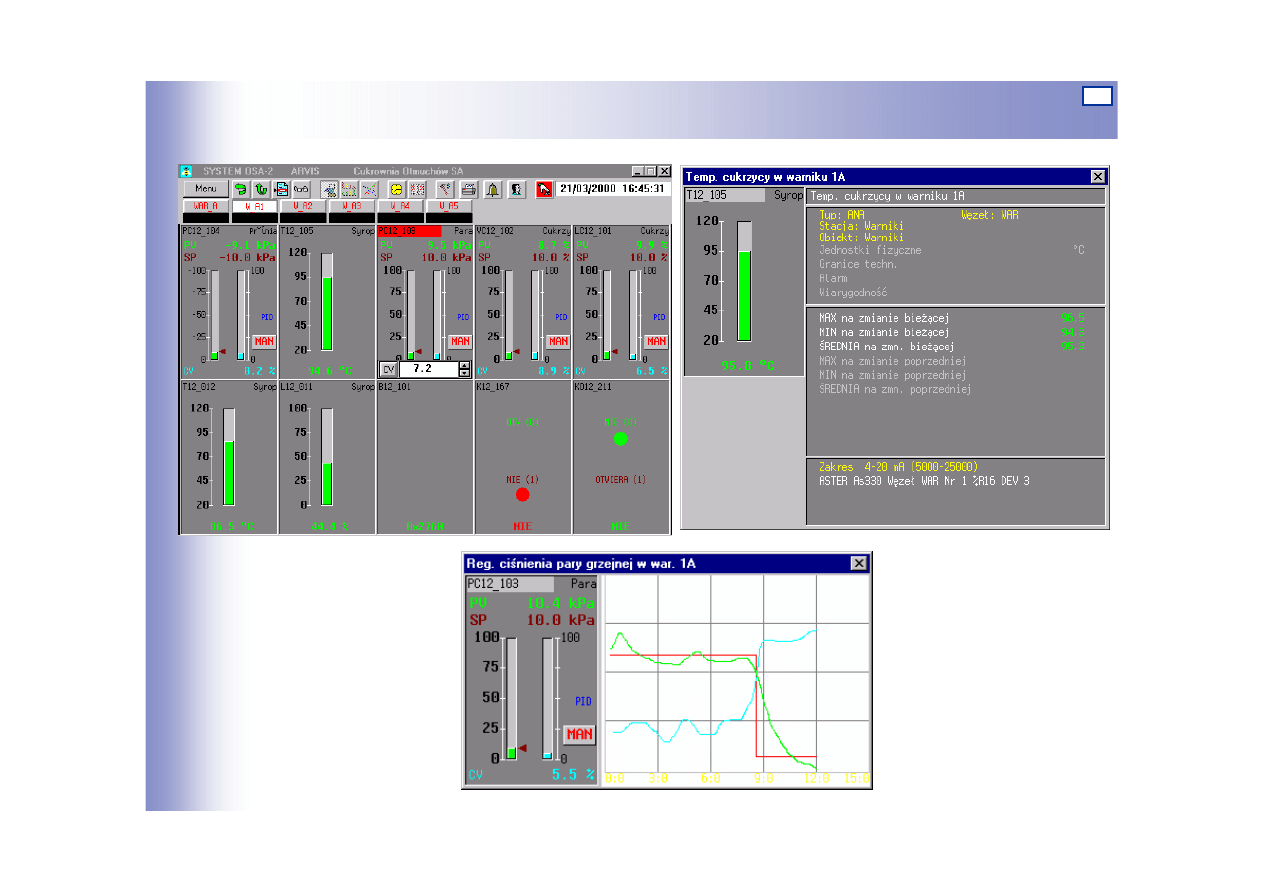Decrease CV value with spinner down arrow
Viewport: 1263px width, 893px height.
point(464,373)
